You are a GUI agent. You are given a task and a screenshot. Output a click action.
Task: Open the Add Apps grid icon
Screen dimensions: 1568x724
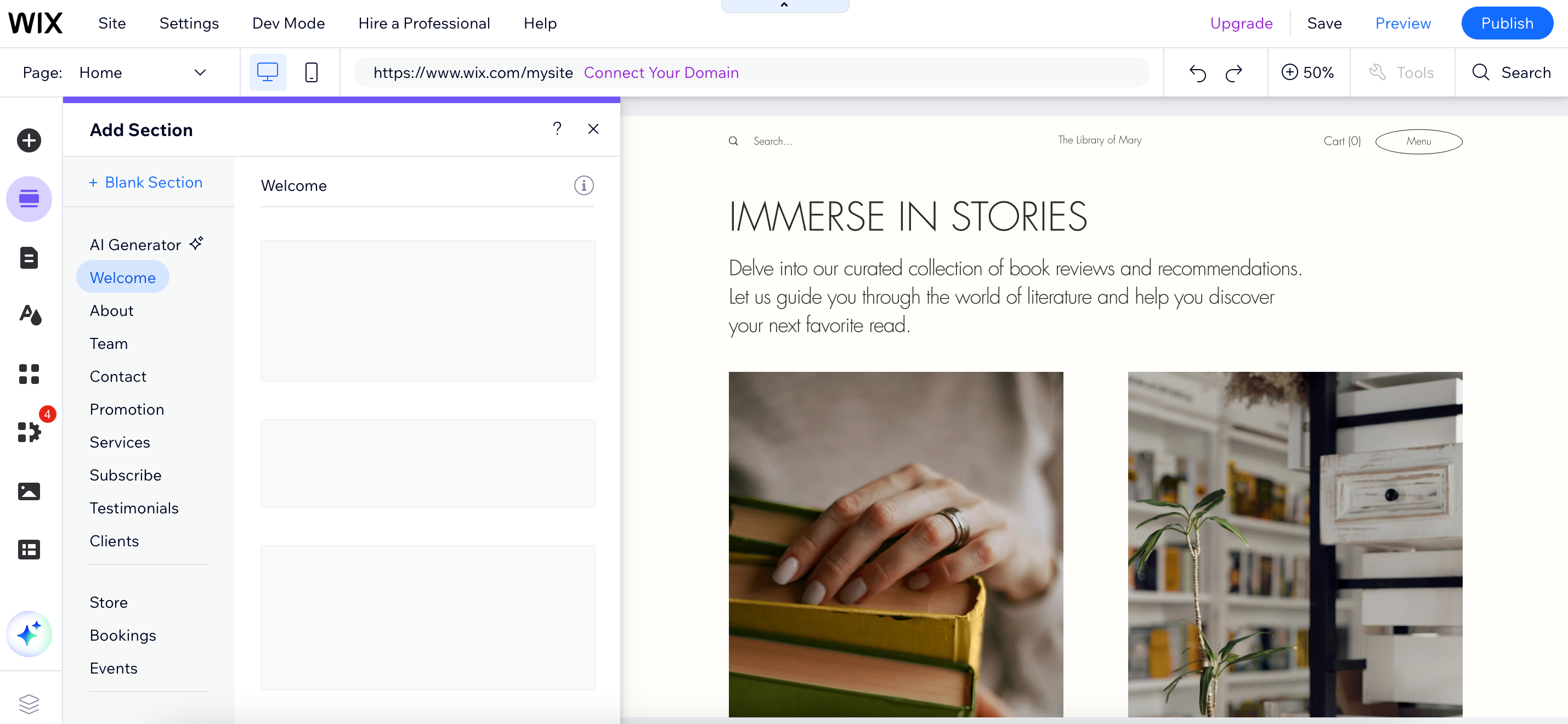tap(29, 374)
